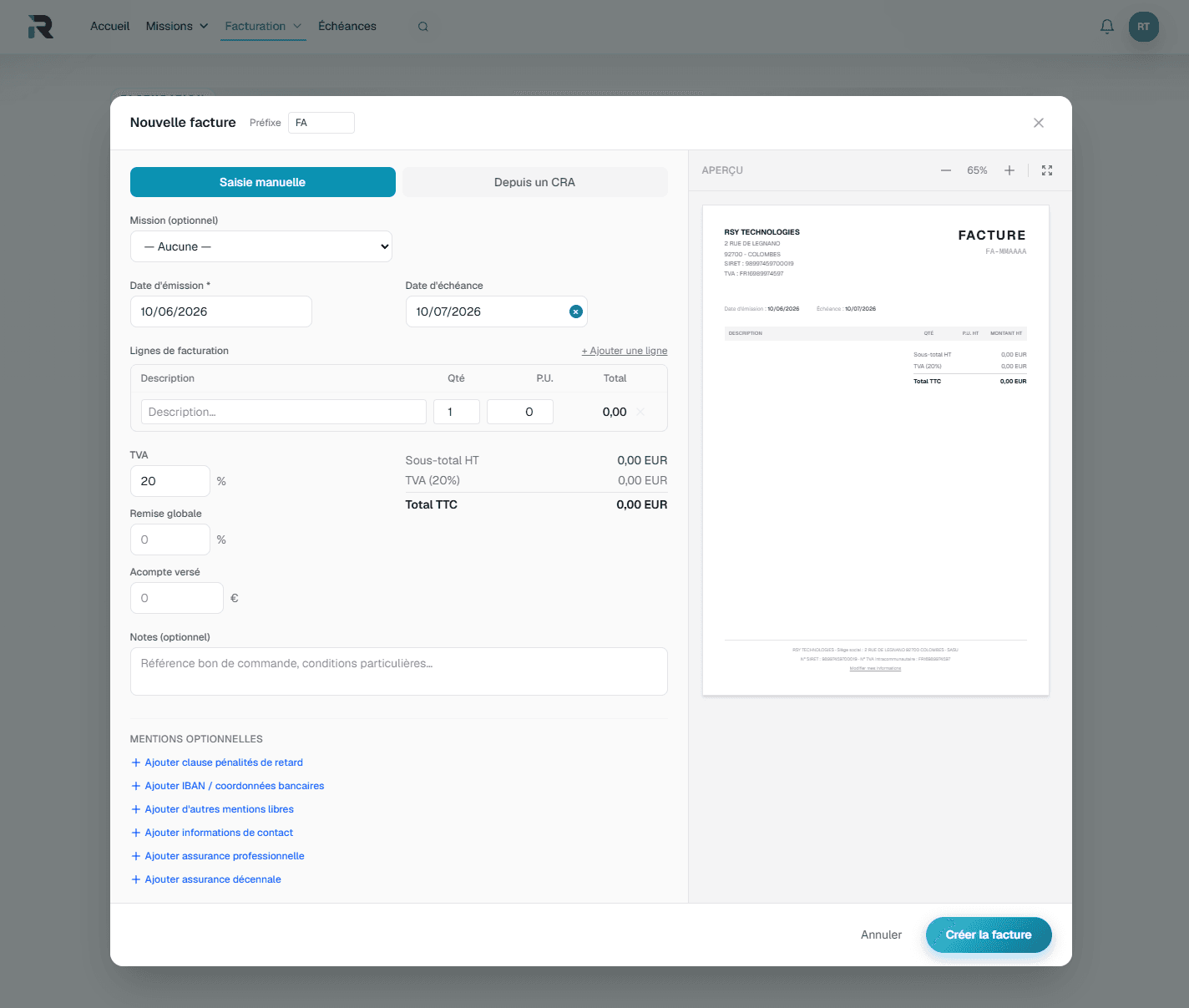Click the 65% zoom level text
Image resolution: width=1189 pixels, height=1008 pixels.
(x=977, y=170)
